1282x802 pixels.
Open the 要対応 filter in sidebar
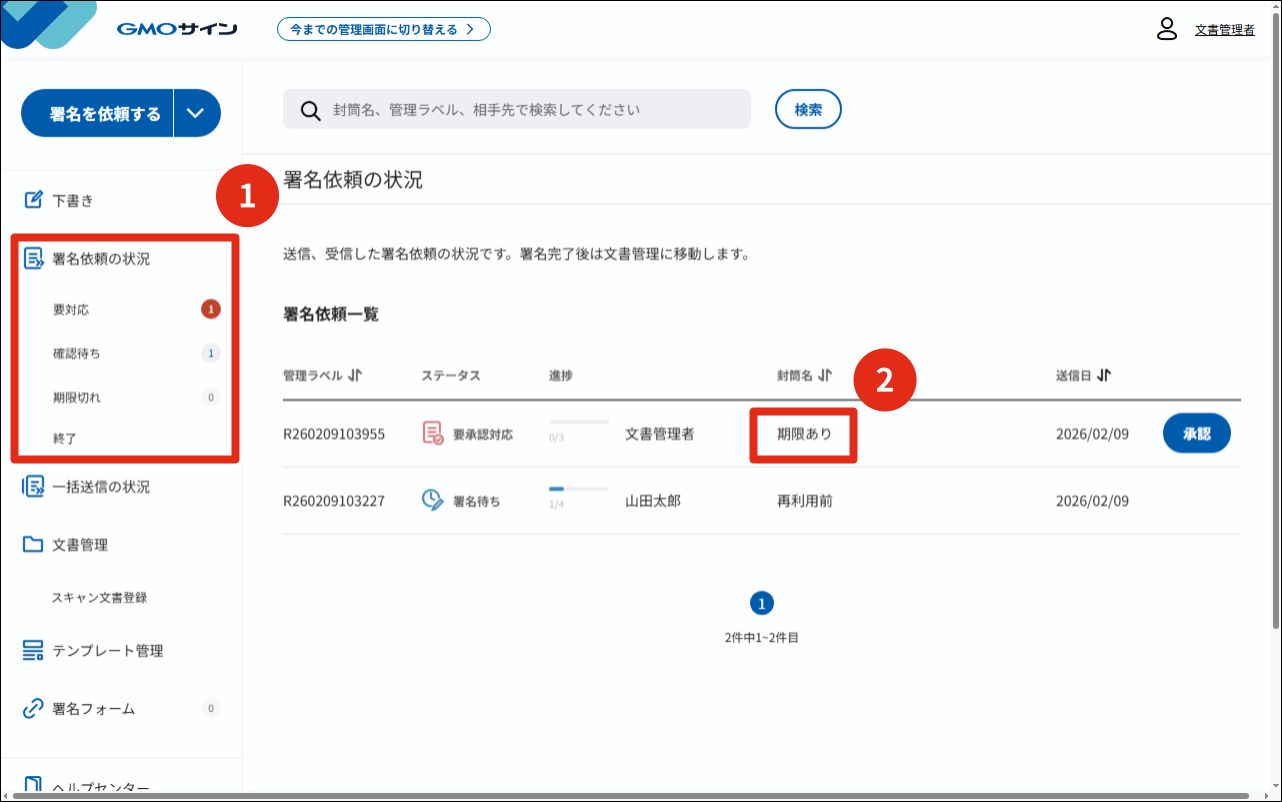point(71,310)
